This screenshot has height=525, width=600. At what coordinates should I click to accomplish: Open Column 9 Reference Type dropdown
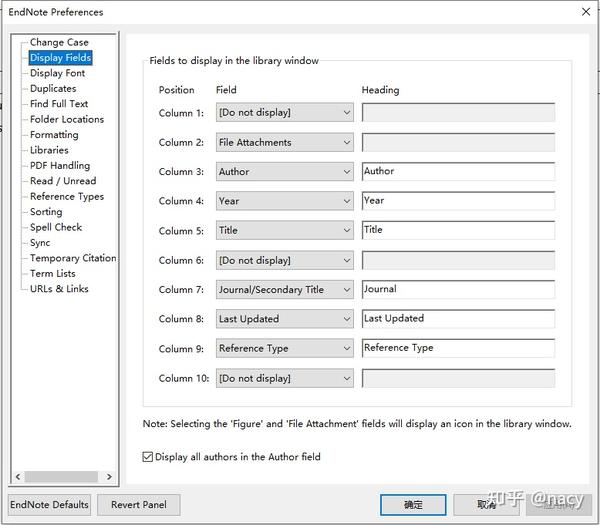tap(285, 349)
